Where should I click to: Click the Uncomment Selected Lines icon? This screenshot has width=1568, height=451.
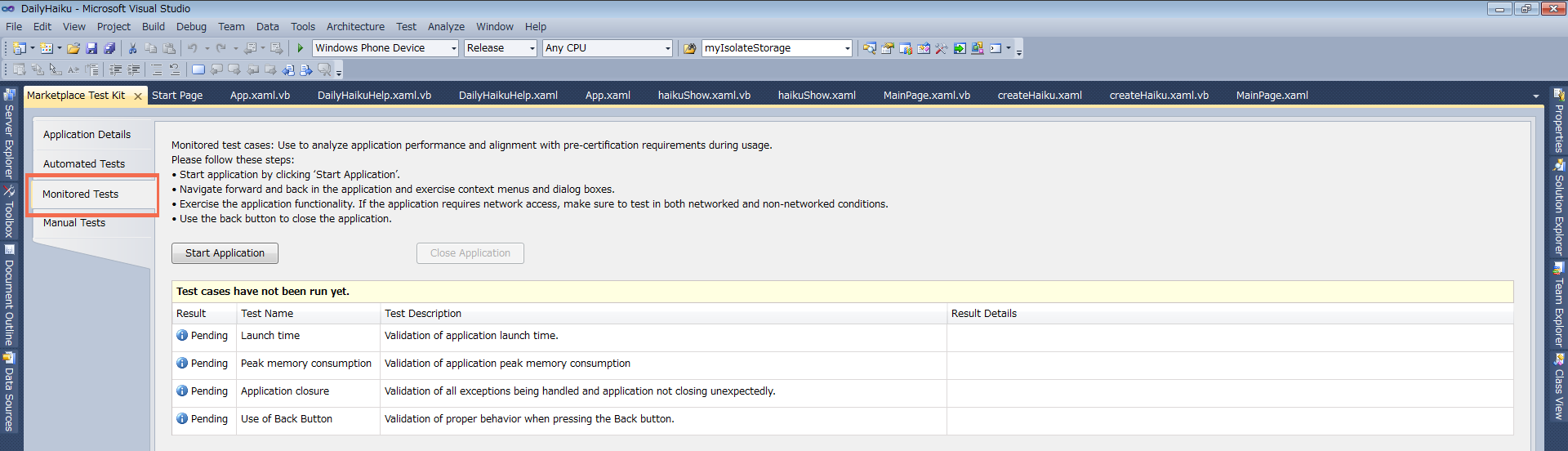(174, 69)
